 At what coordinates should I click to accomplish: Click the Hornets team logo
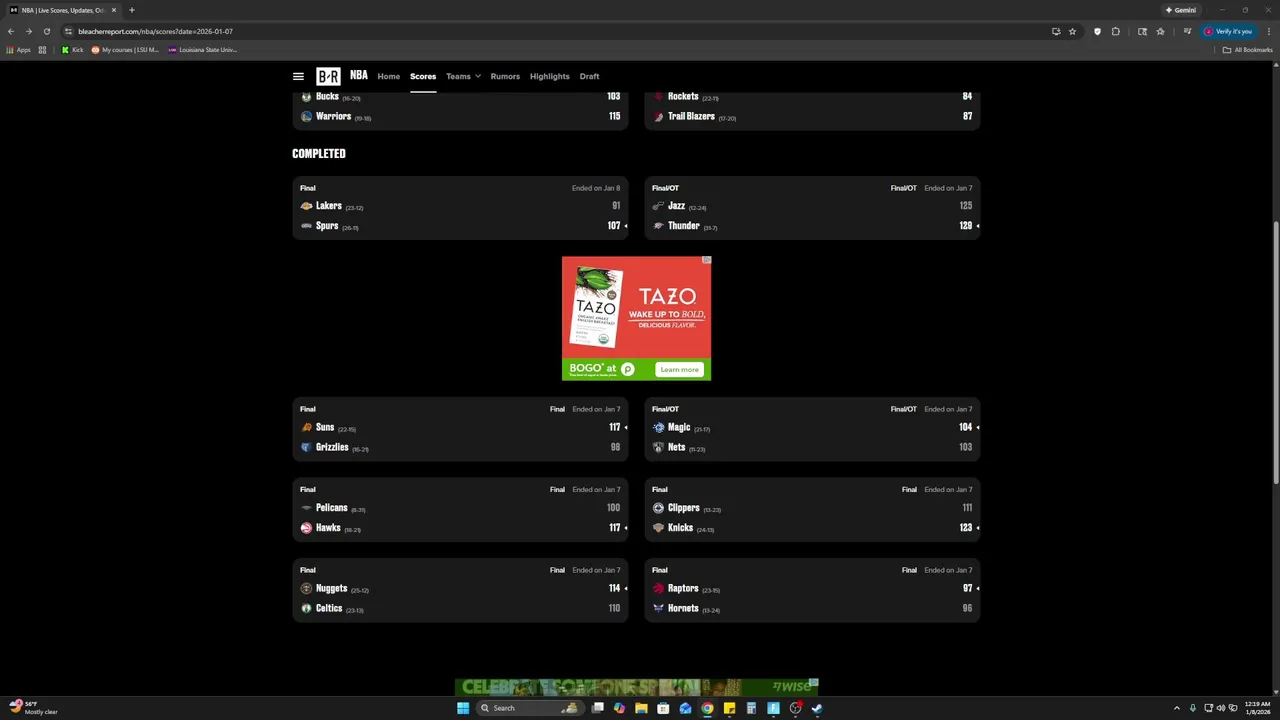[658, 608]
